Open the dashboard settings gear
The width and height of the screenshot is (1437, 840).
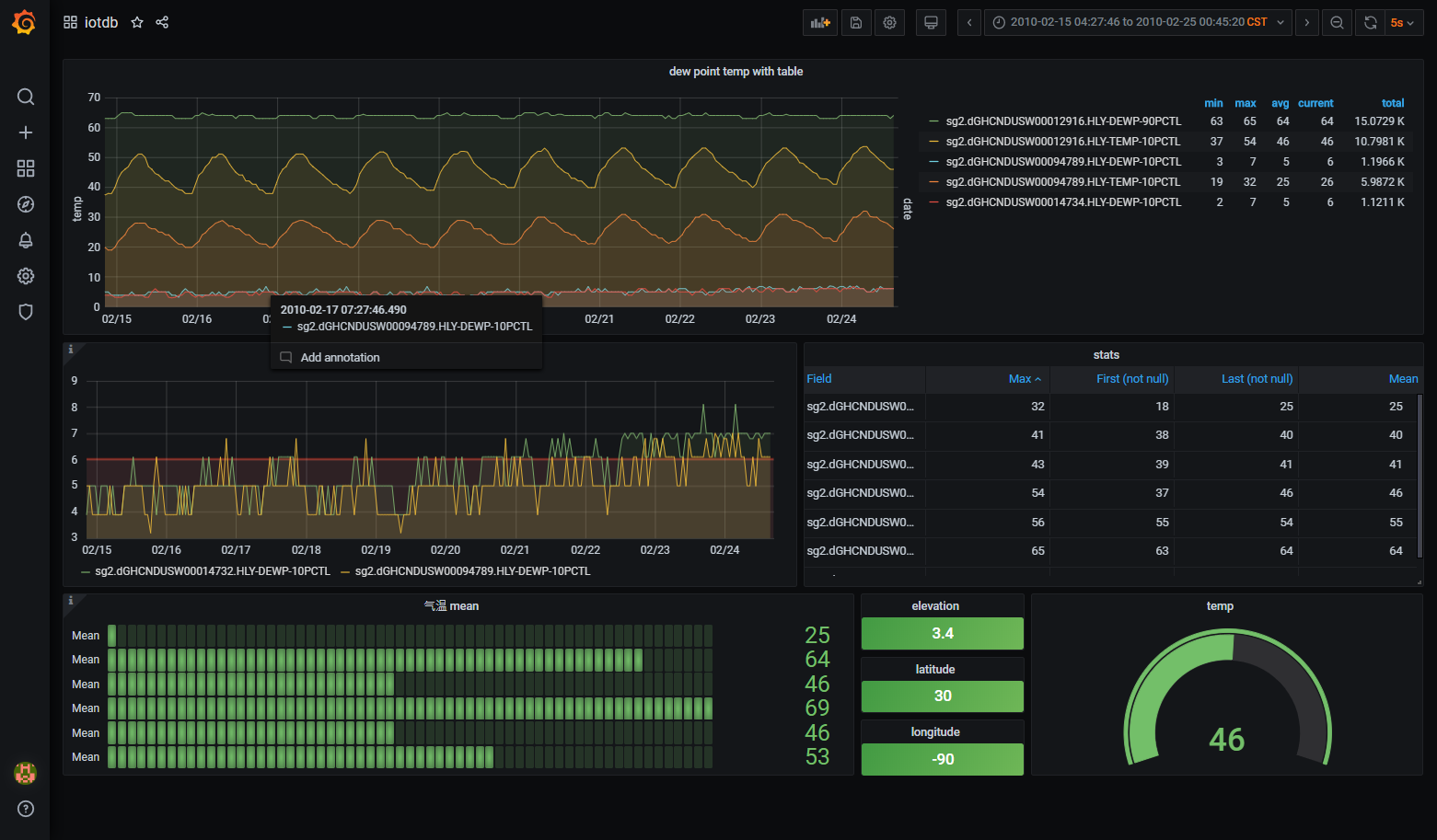pyautogui.click(x=889, y=22)
